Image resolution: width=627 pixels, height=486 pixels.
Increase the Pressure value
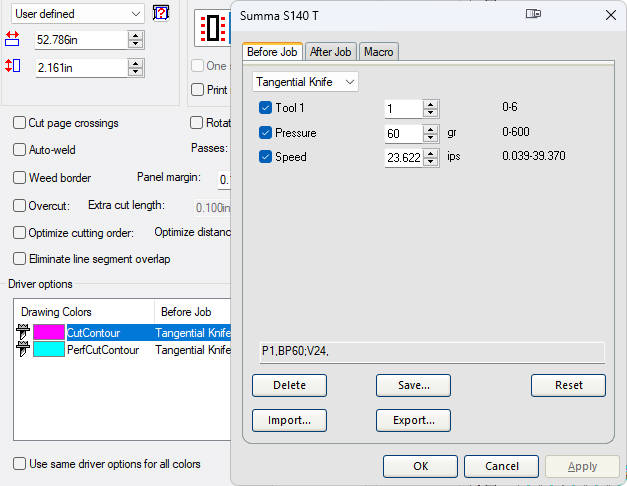(430, 129)
